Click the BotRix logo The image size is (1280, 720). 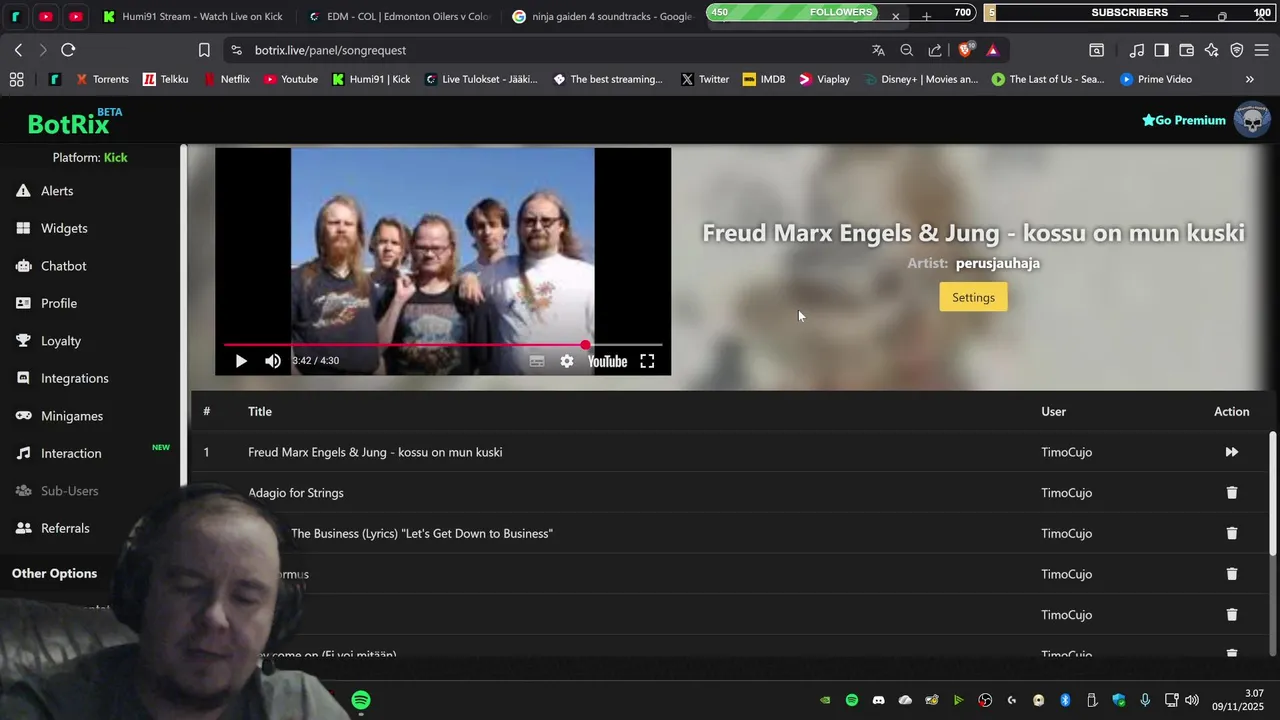pos(74,122)
